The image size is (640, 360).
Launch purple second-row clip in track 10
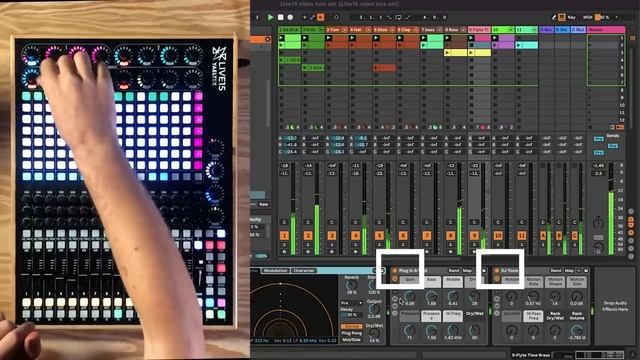495,45
